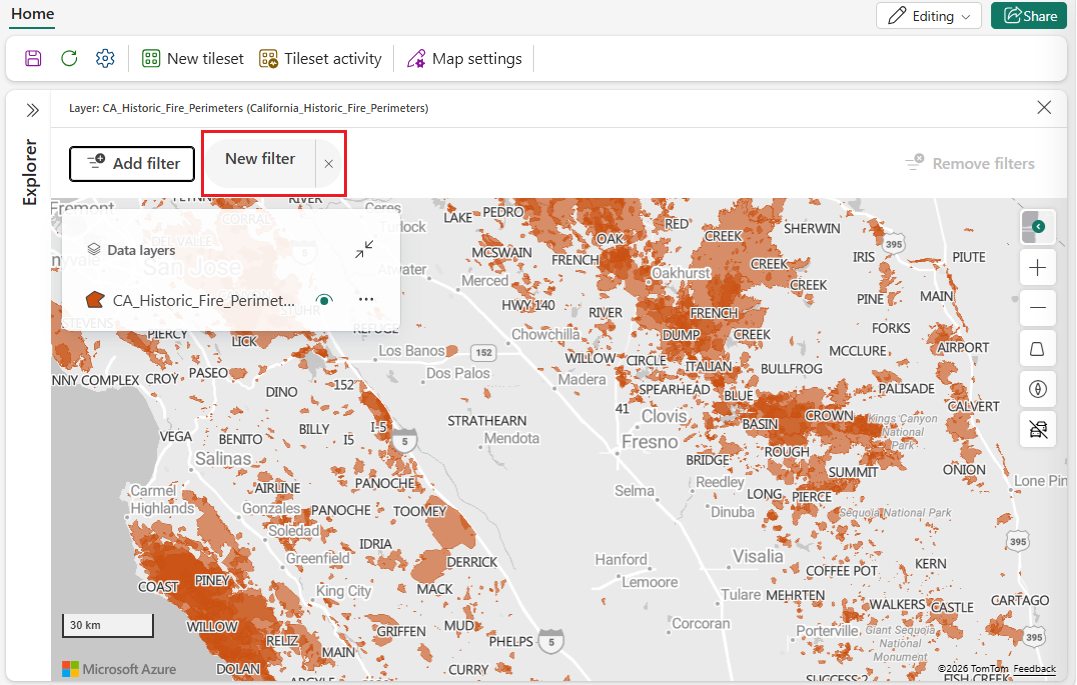This screenshot has height=685, width=1077.
Task: Click the Visalia city label
Action: 758,556
